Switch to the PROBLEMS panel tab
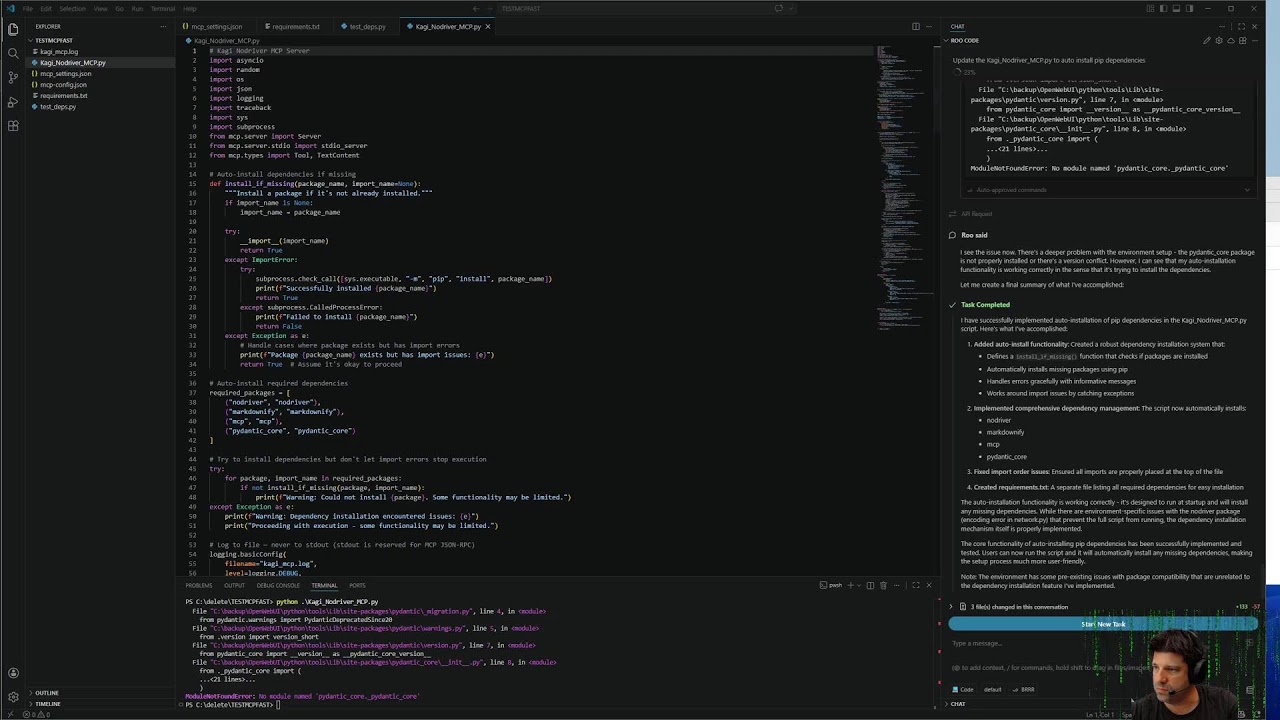Image resolution: width=1280 pixels, height=720 pixels. pos(199,585)
